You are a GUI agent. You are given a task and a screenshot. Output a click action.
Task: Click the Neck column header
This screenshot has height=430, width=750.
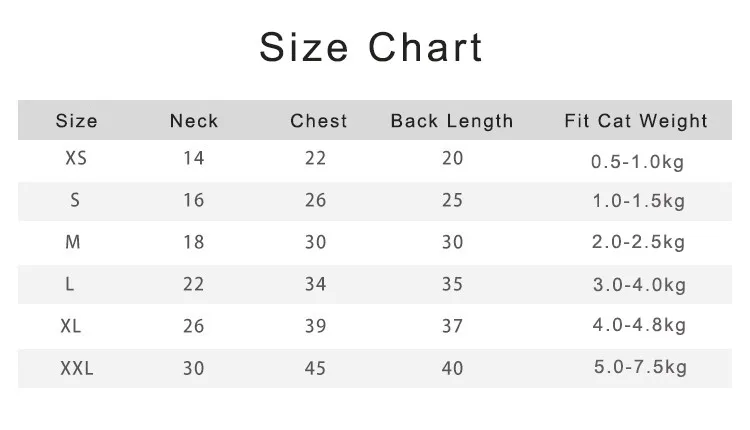click(x=194, y=121)
